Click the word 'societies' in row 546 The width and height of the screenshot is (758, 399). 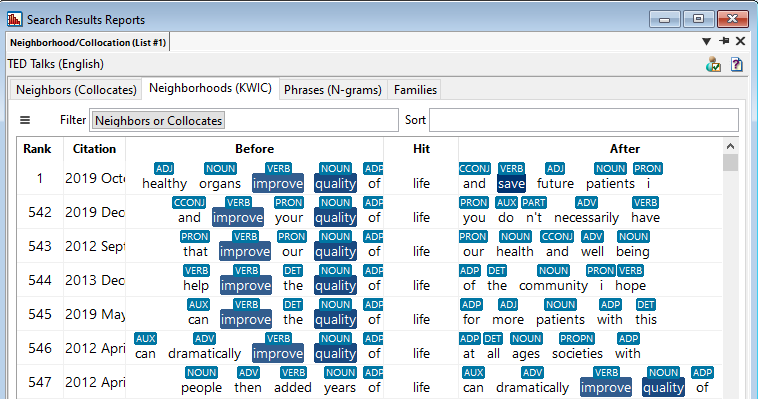577,354
